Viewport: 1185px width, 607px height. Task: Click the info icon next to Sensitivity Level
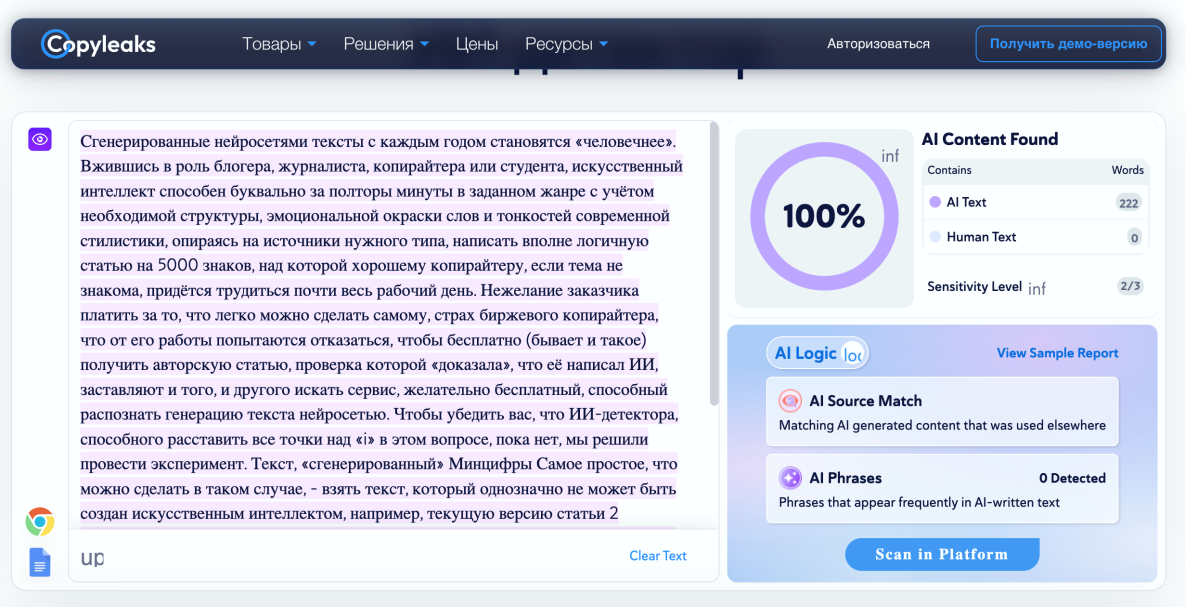click(x=1037, y=288)
